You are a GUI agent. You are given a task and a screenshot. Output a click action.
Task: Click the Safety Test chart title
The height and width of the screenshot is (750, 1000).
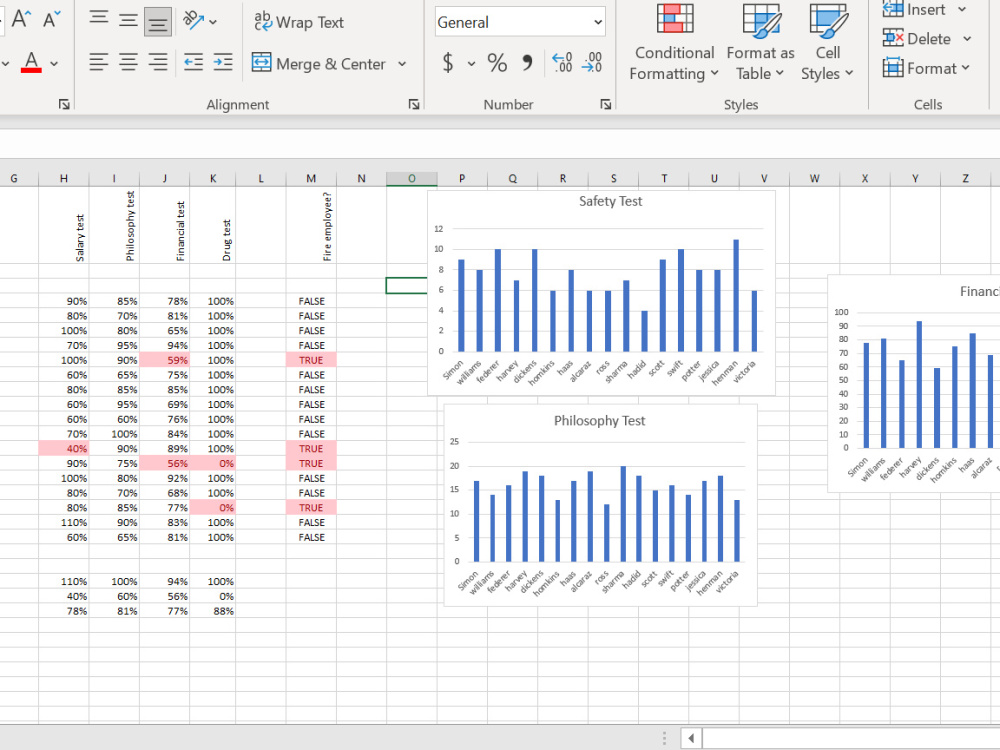pos(610,202)
